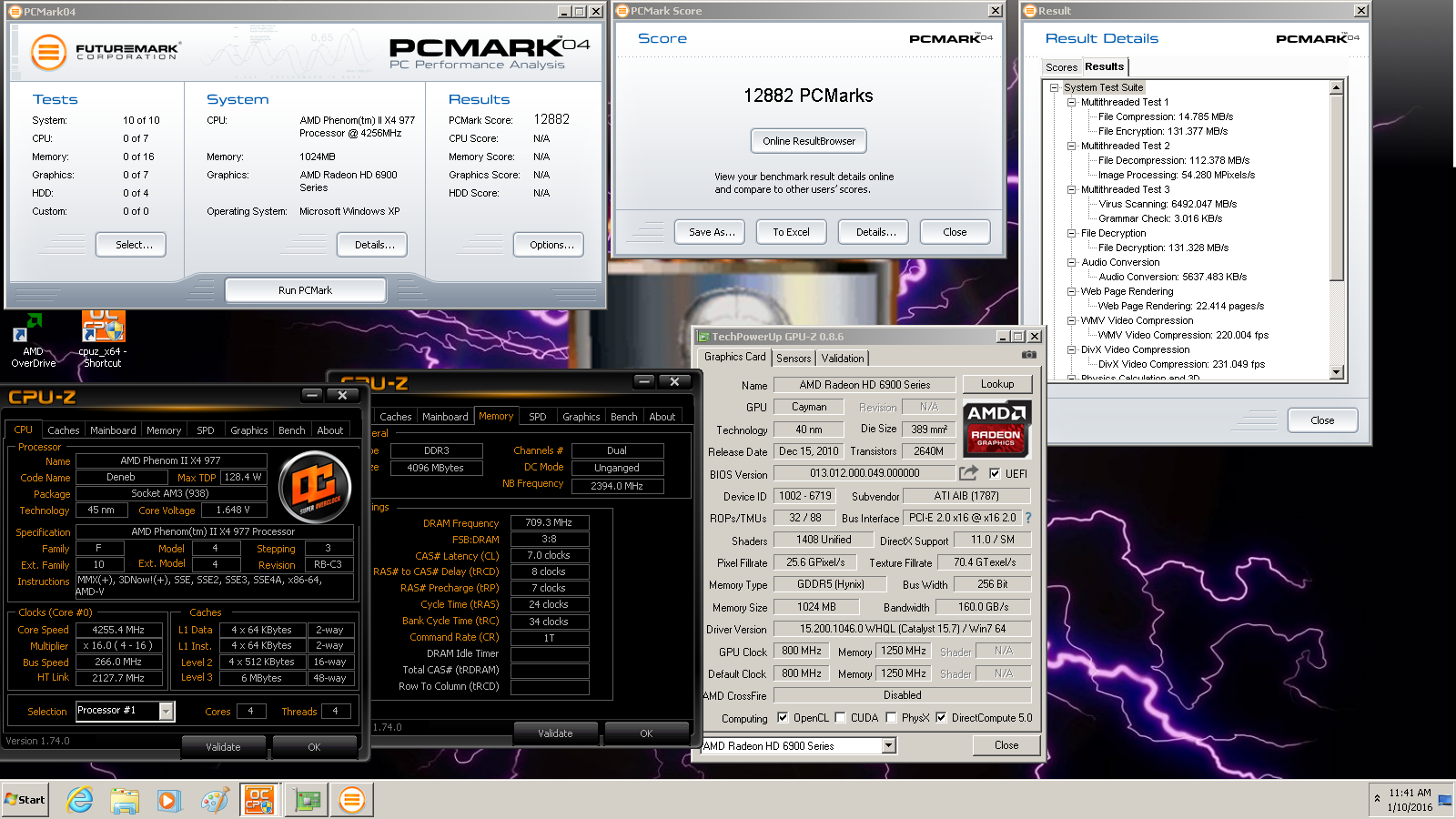Switch to the Sensors tab in GPU-Z
The image size is (1456, 819).
coord(794,359)
